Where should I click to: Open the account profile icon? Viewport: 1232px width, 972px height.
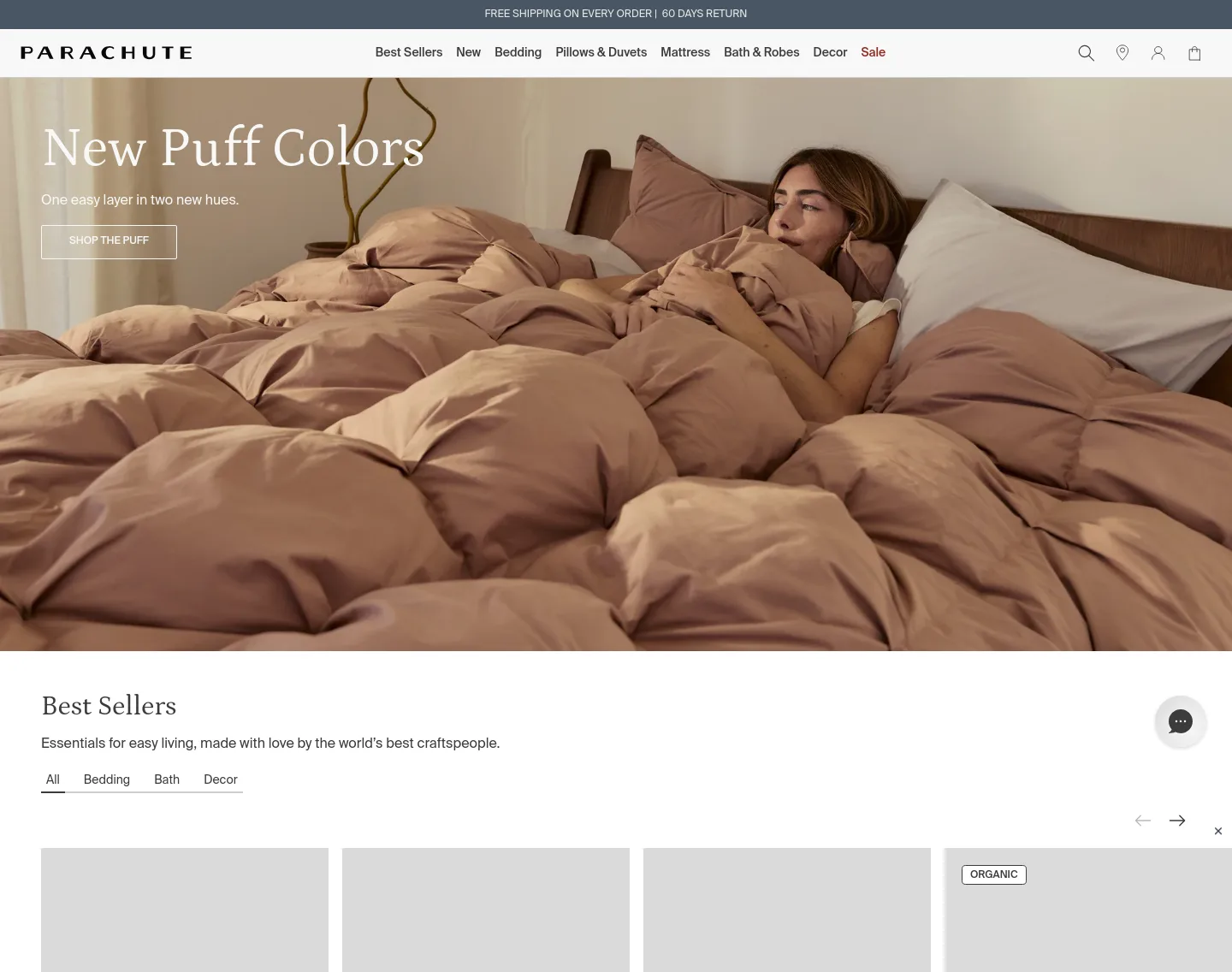[1158, 53]
